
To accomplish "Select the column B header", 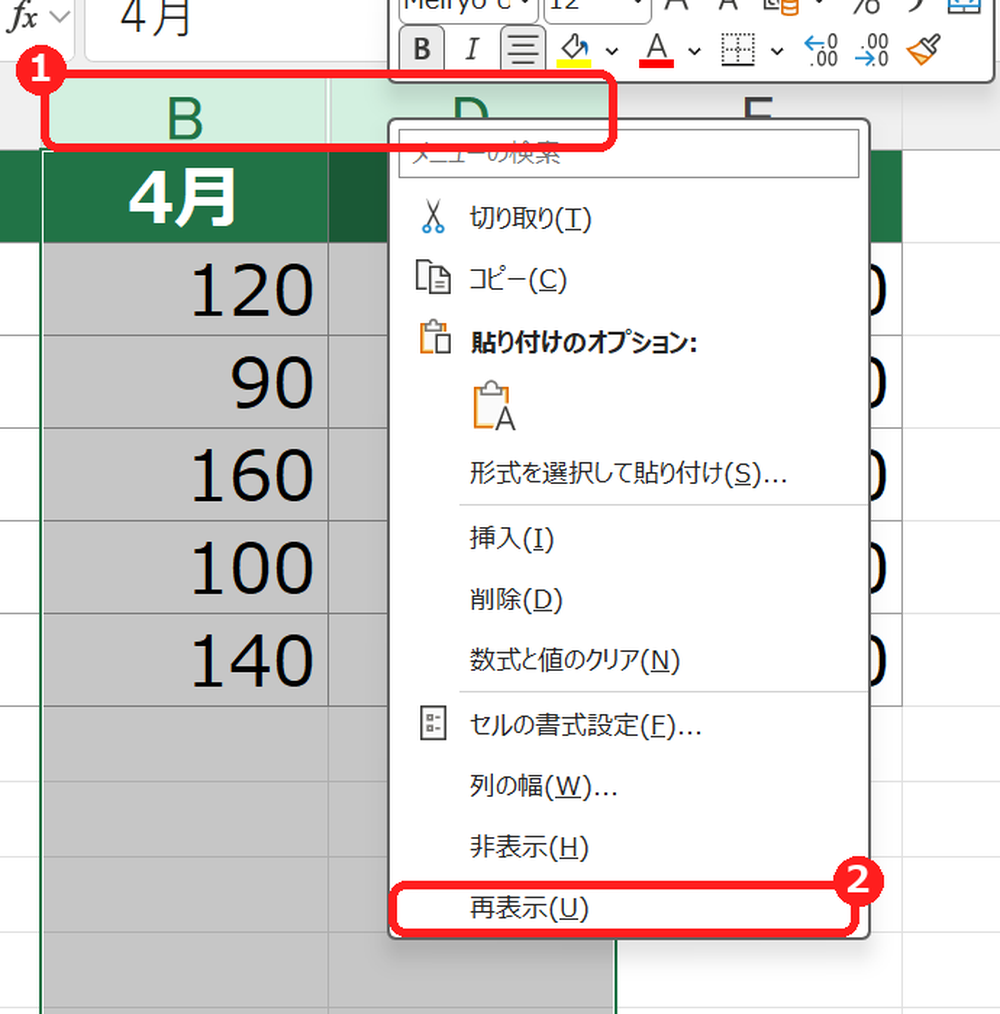I will 186,115.
